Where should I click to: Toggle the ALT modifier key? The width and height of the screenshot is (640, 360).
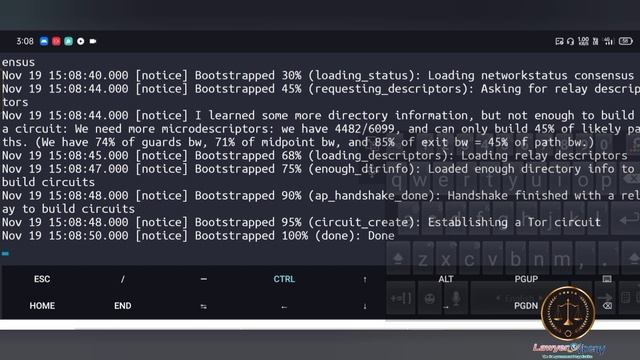click(446, 279)
